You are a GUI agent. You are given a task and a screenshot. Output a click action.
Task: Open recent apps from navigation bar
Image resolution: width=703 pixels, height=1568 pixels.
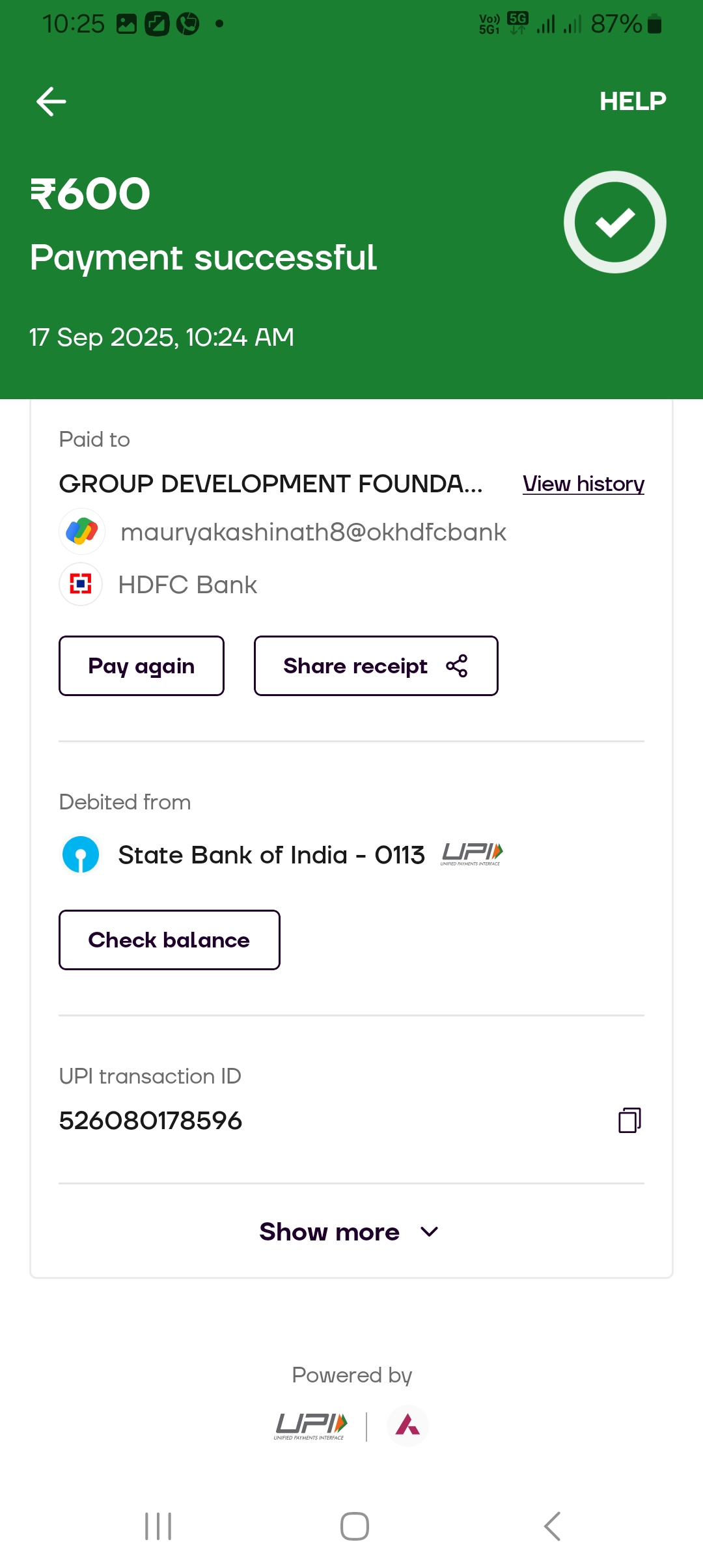tap(158, 1526)
